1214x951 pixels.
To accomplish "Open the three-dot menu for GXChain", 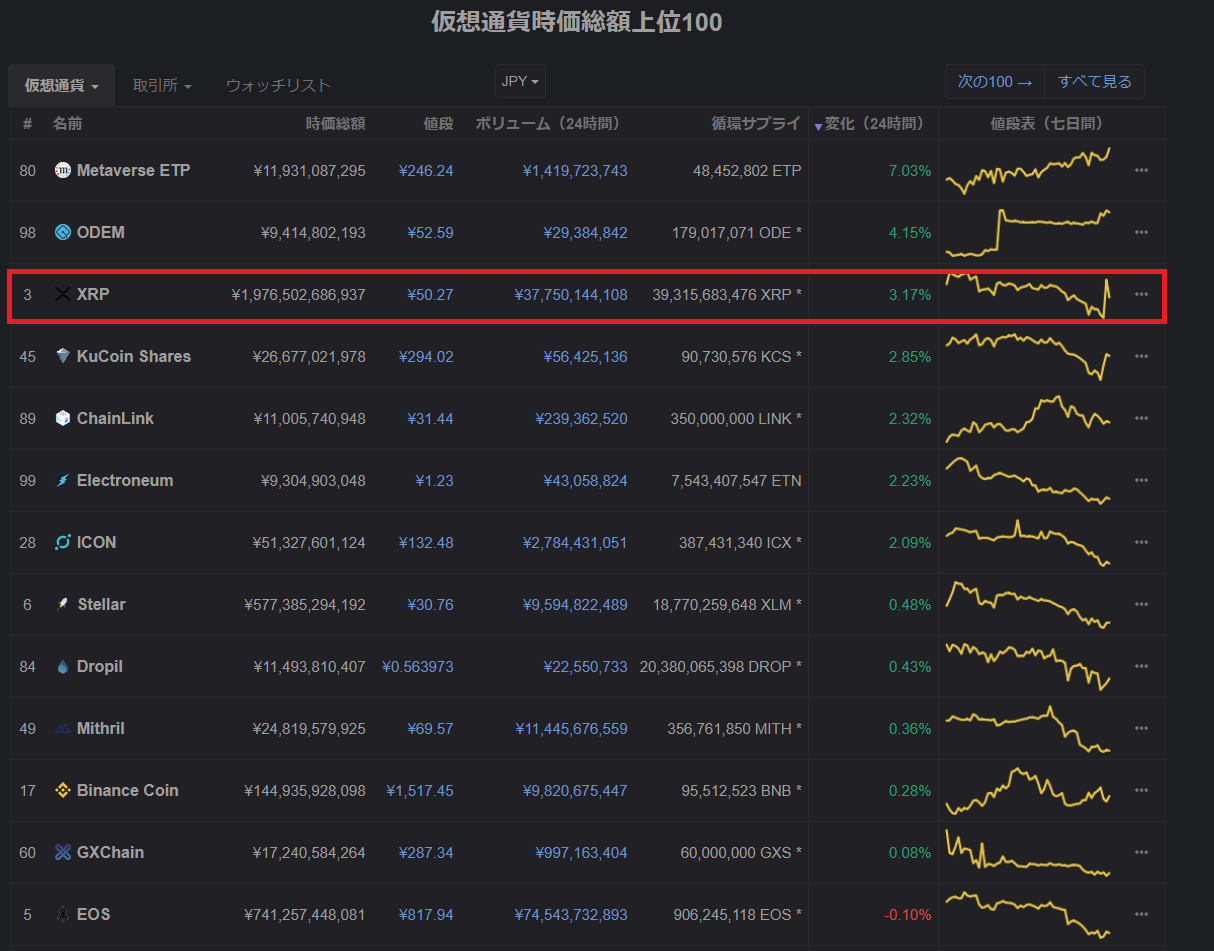I will (x=1141, y=853).
